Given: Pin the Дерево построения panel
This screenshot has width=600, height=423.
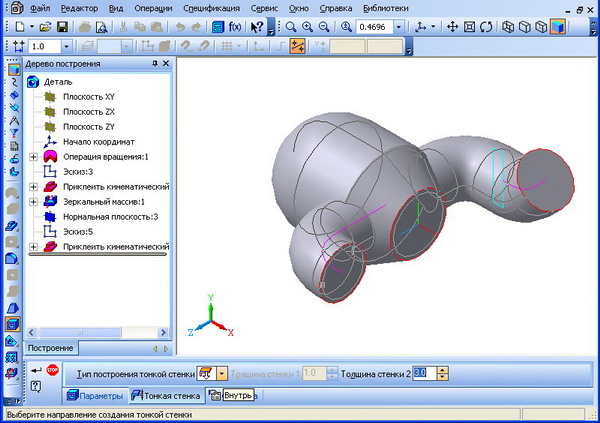Looking at the screenshot, I should (x=153, y=63).
